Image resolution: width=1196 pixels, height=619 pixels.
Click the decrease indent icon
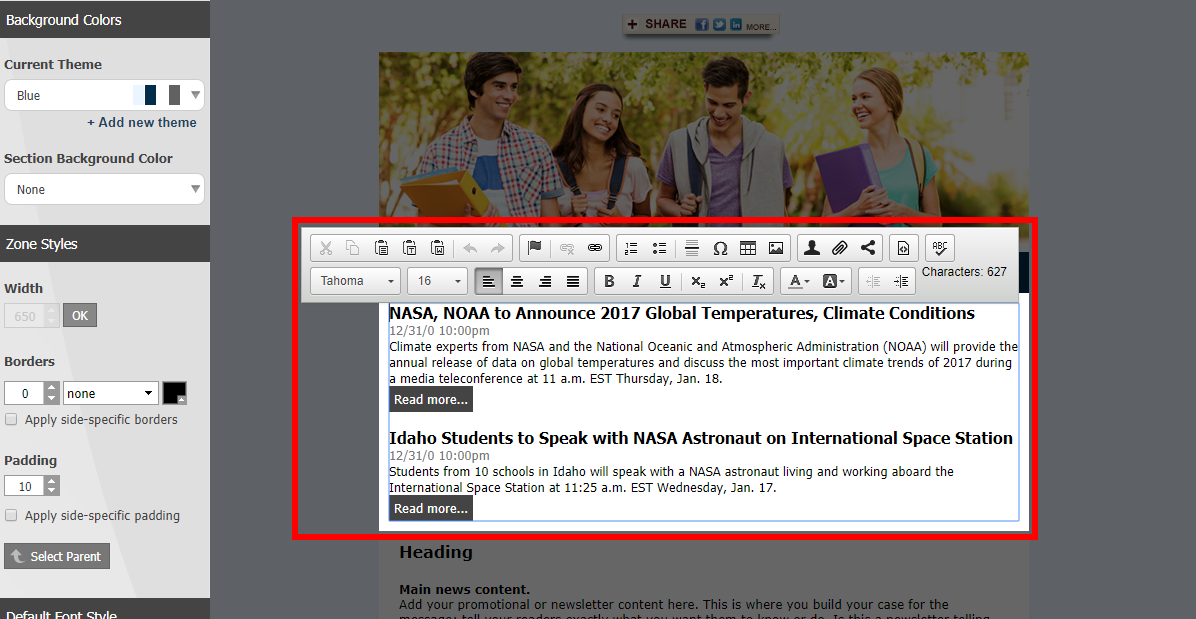(873, 281)
